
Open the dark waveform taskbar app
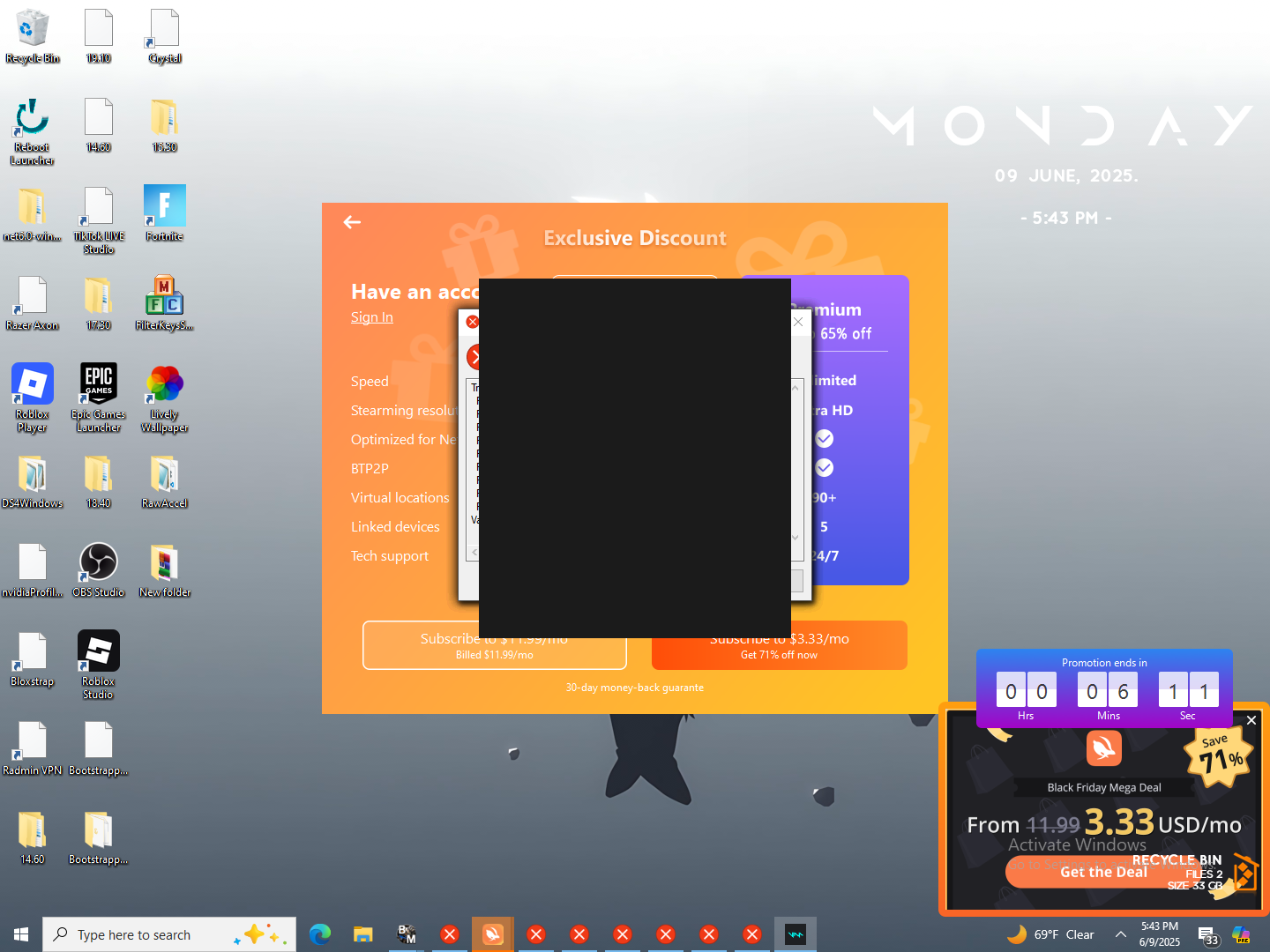click(x=796, y=934)
